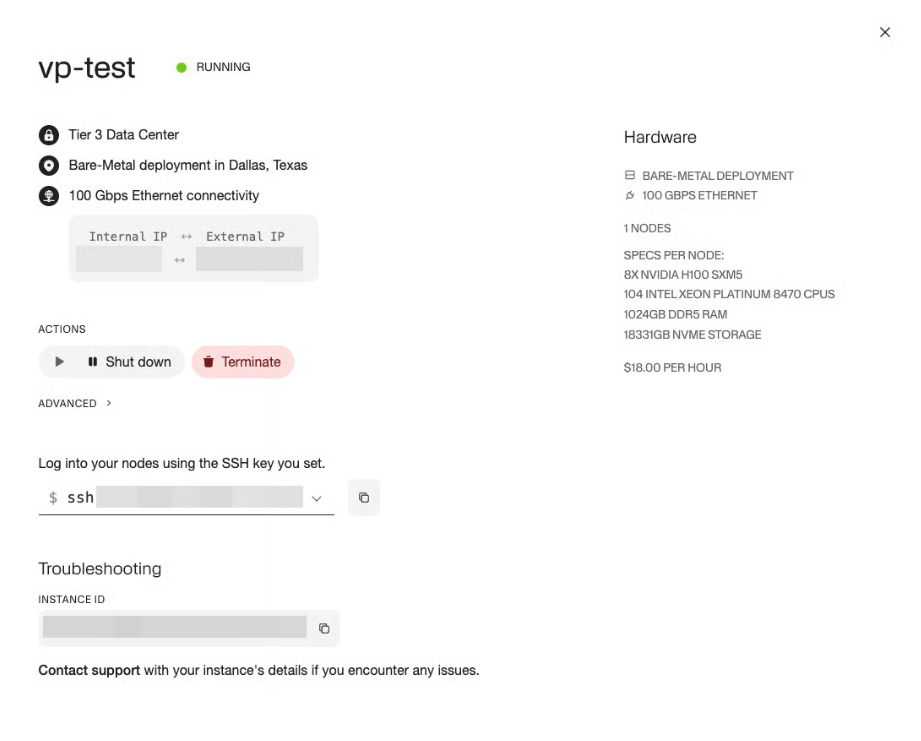This screenshot has width=921, height=741.
Task: Click the green RUNNING status dot
Action: point(182,68)
